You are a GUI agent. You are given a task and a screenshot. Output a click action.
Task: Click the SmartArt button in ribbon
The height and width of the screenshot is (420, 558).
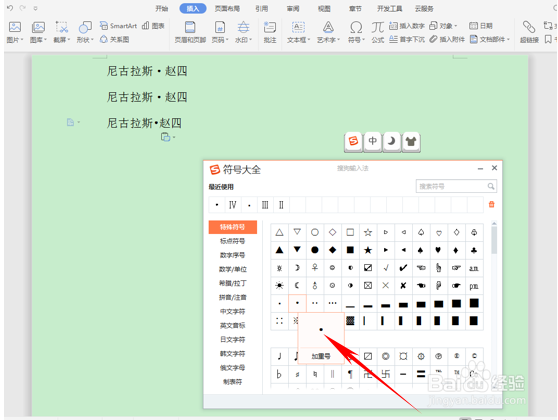[x=119, y=26]
